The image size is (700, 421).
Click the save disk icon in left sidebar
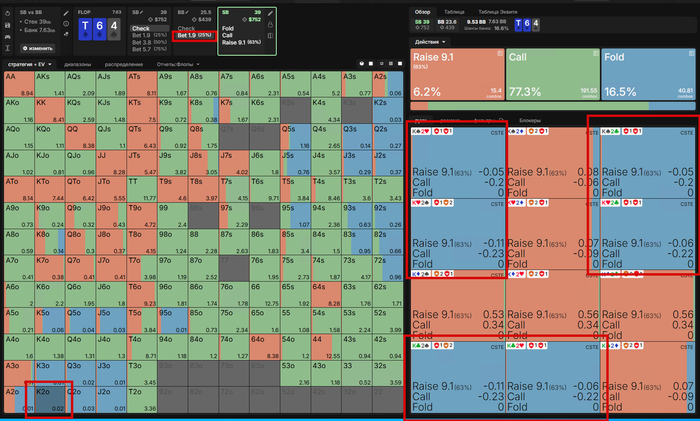[8, 25]
